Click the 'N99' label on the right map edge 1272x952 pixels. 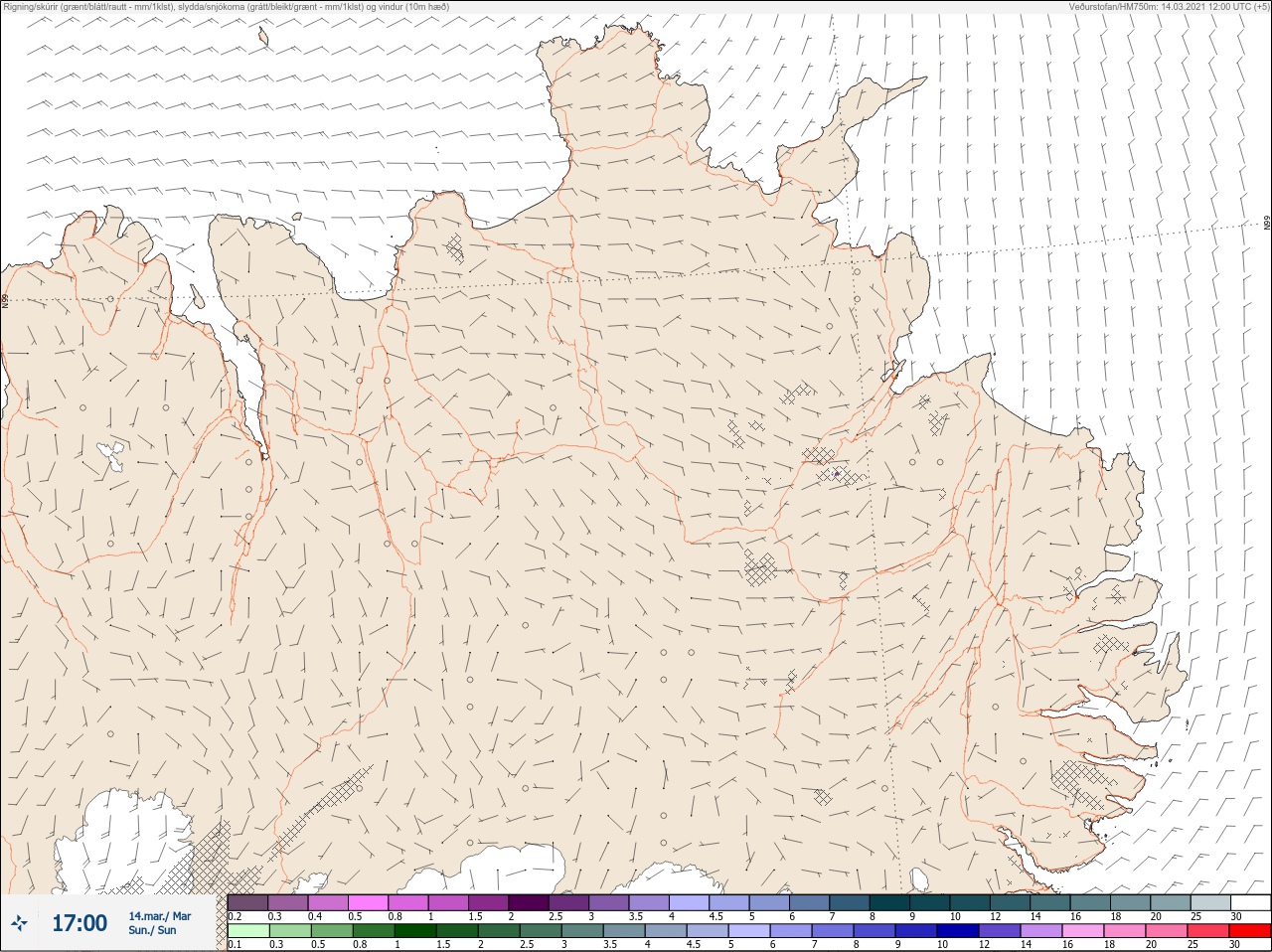[1267, 224]
